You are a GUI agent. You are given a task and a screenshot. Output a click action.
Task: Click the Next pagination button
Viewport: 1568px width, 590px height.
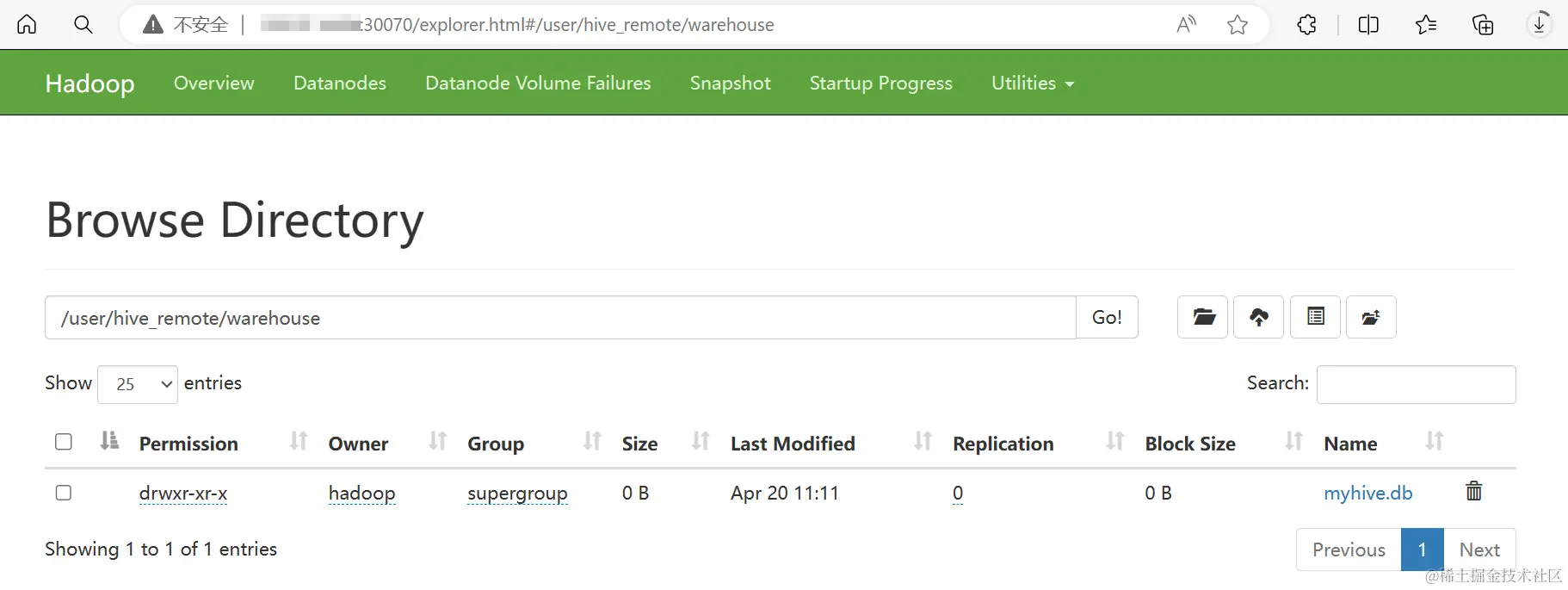(1478, 550)
